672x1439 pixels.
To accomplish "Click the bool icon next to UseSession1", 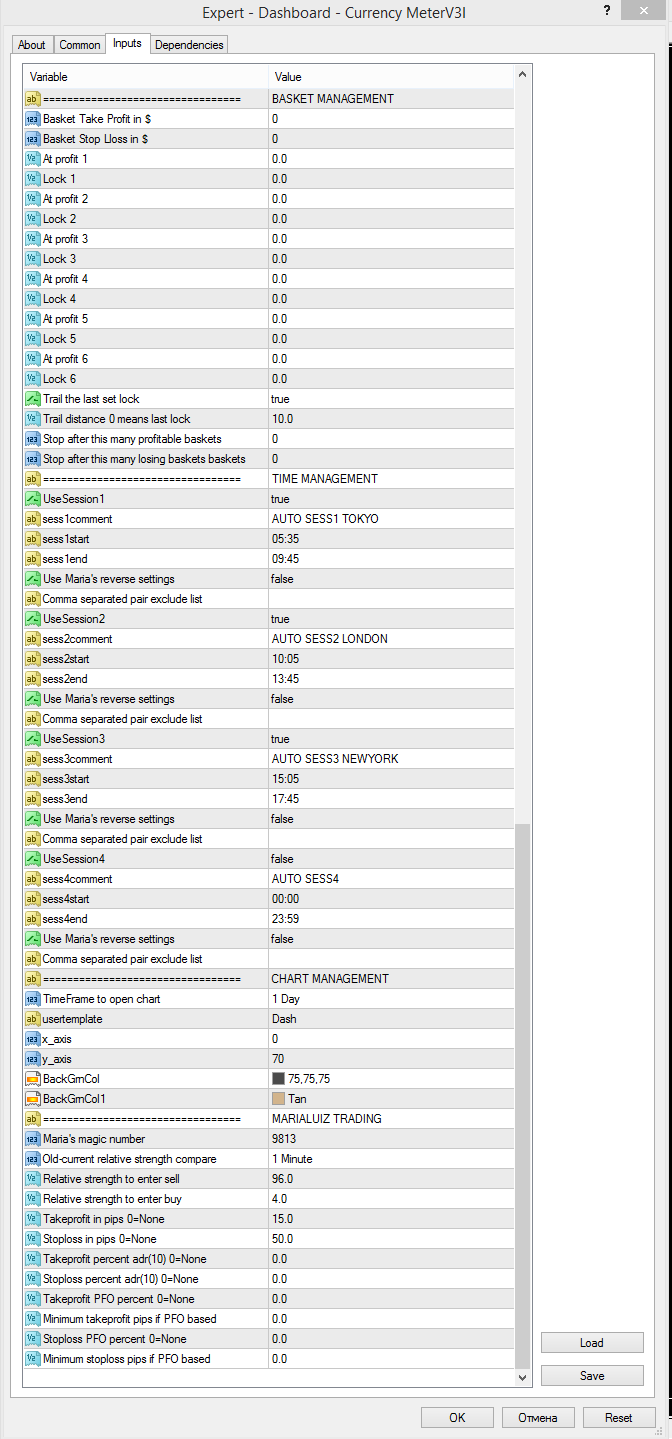I will 32,499.
